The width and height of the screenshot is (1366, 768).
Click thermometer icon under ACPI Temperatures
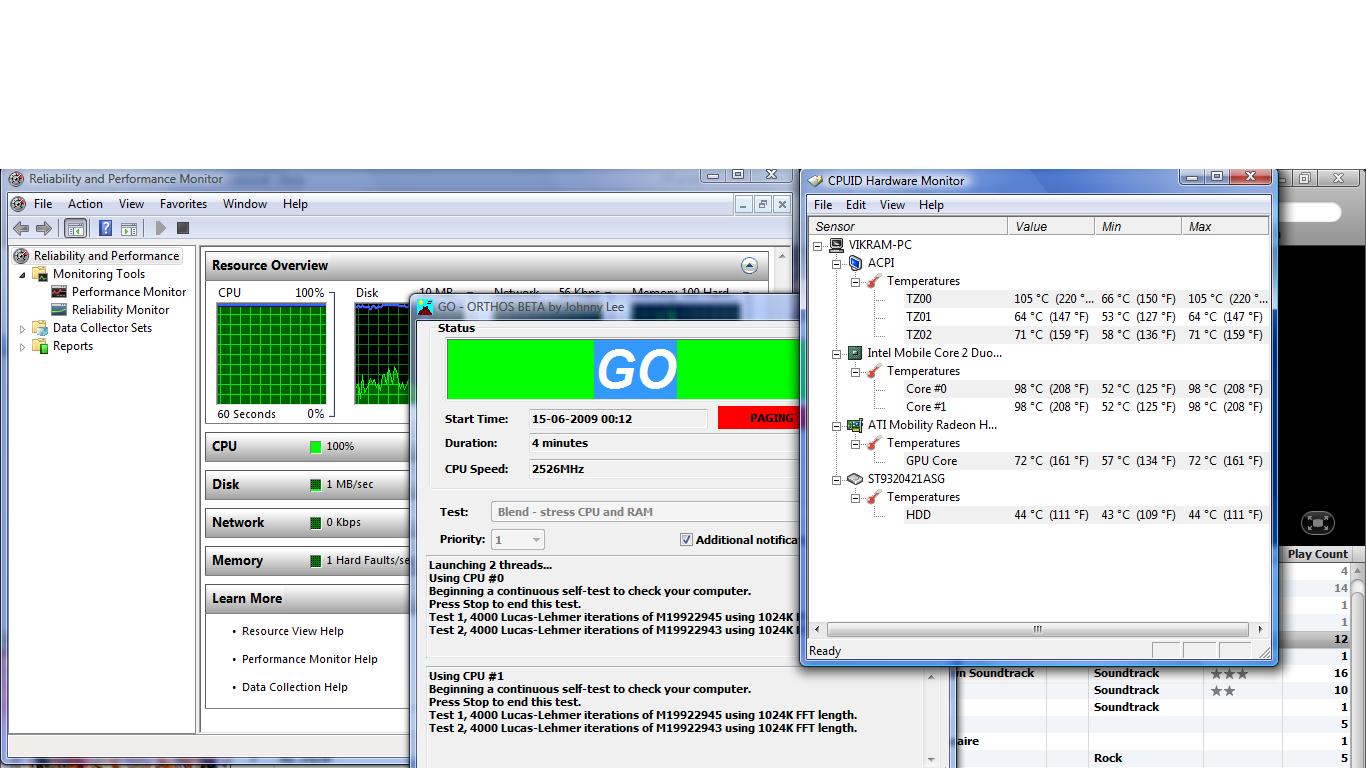(874, 281)
